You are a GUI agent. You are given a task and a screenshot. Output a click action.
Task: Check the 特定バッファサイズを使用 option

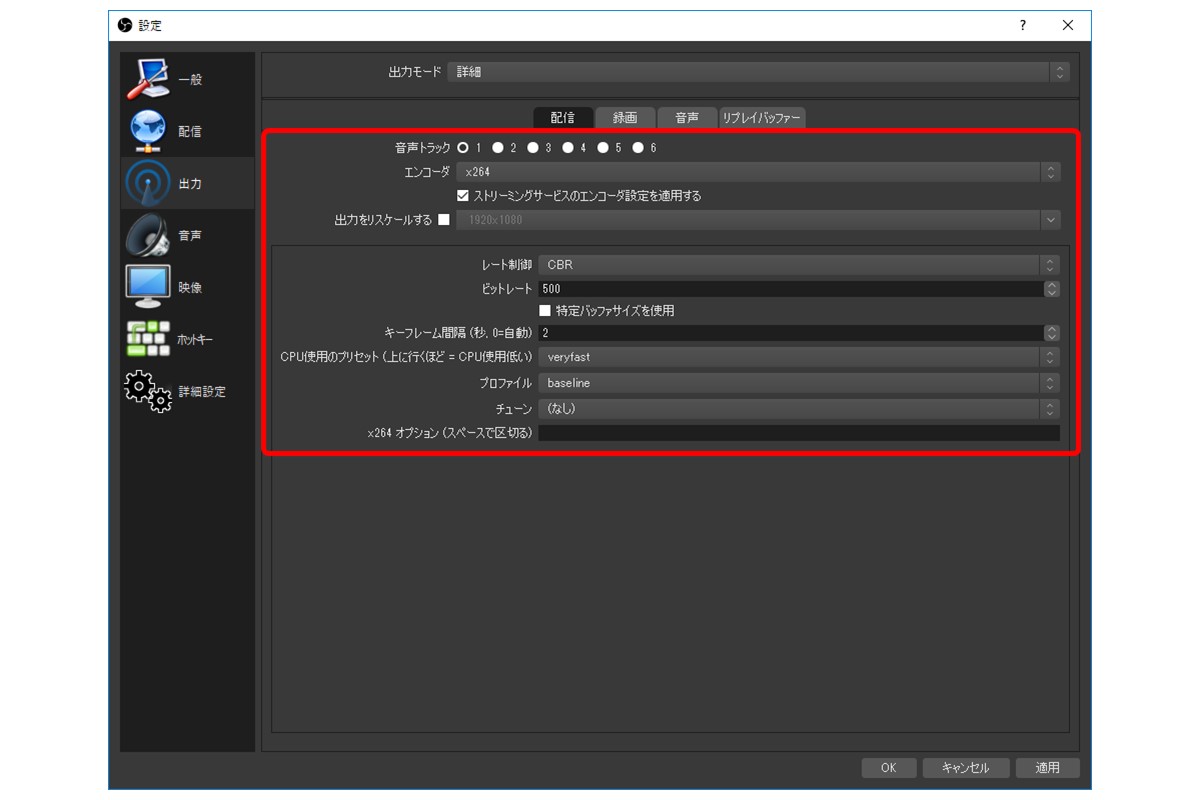pos(546,311)
